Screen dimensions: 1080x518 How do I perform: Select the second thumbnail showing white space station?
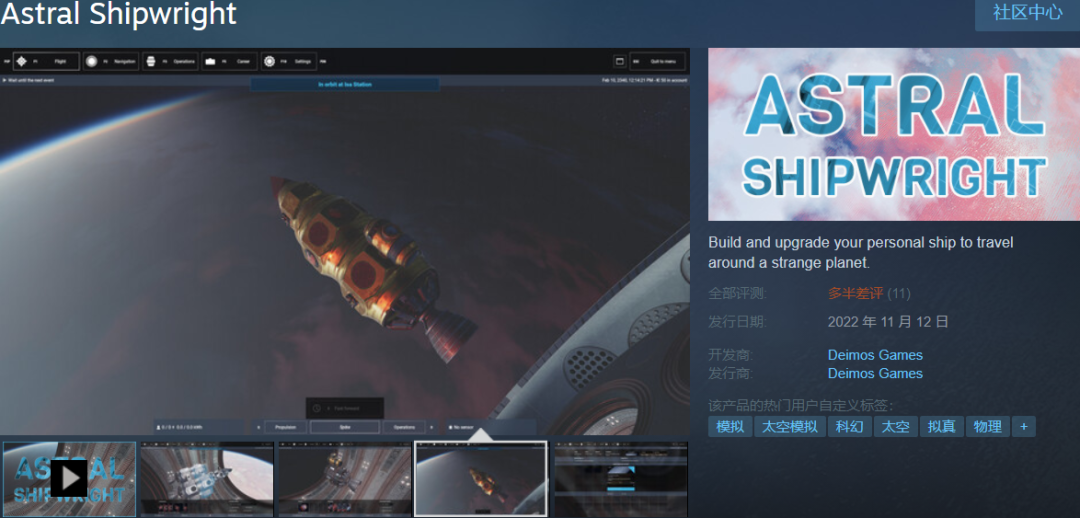tap(207, 479)
